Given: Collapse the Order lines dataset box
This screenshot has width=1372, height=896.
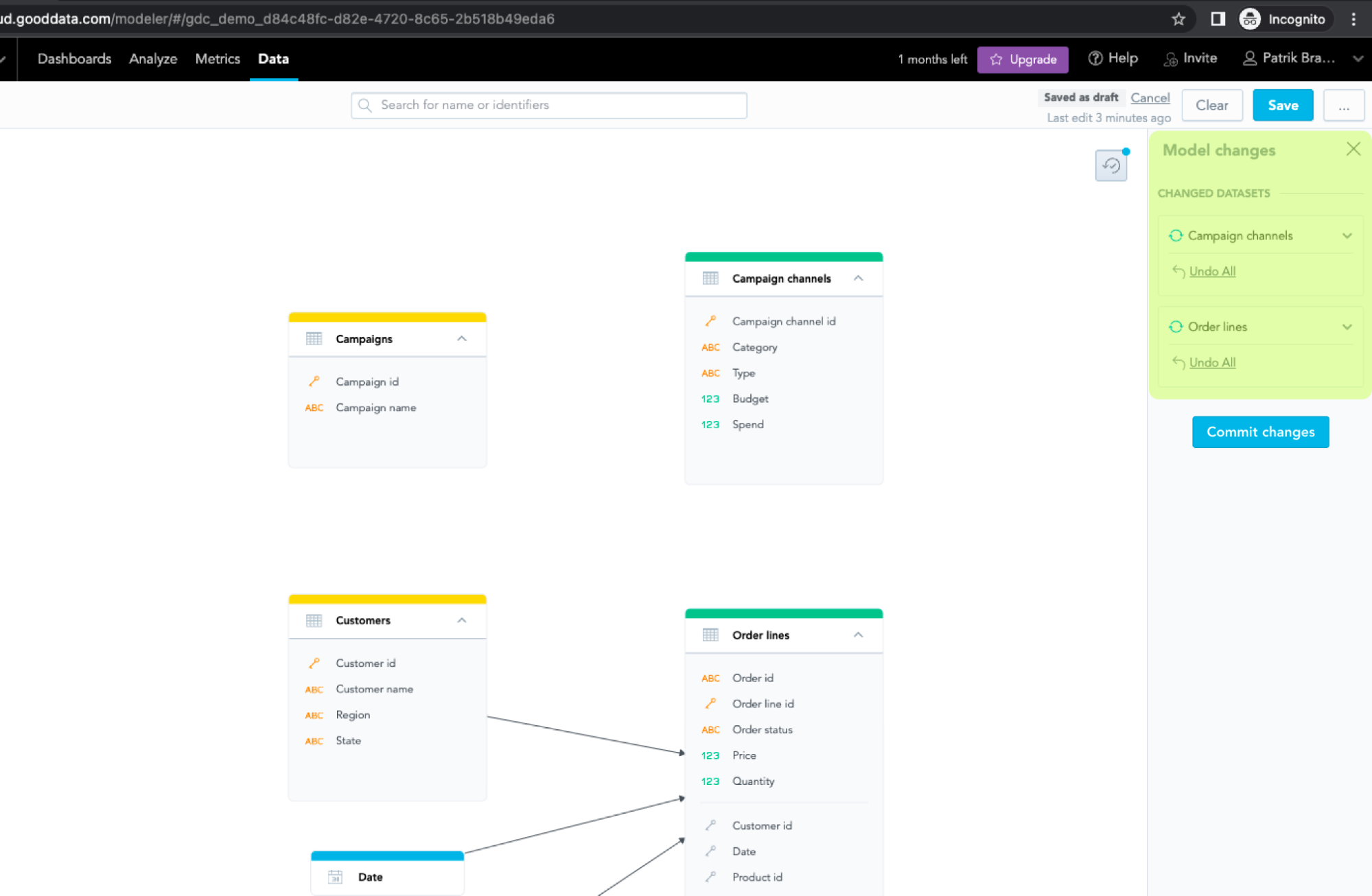Looking at the screenshot, I should [858, 635].
